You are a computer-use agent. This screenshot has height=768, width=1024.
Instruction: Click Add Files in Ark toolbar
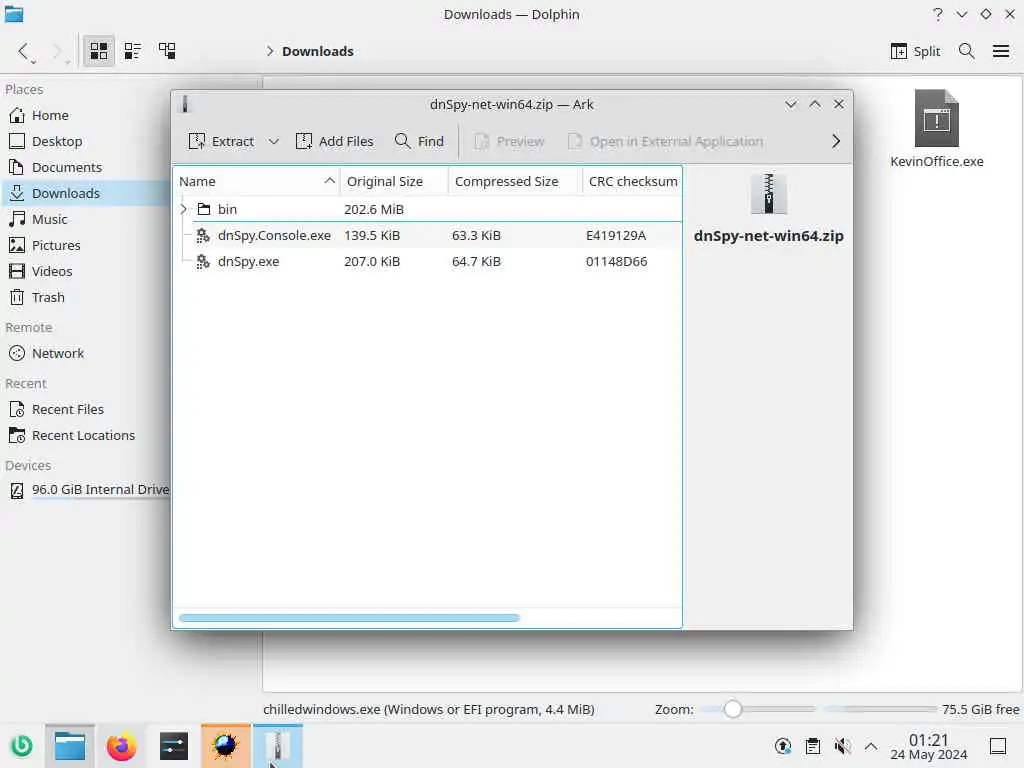tap(334, 141)
